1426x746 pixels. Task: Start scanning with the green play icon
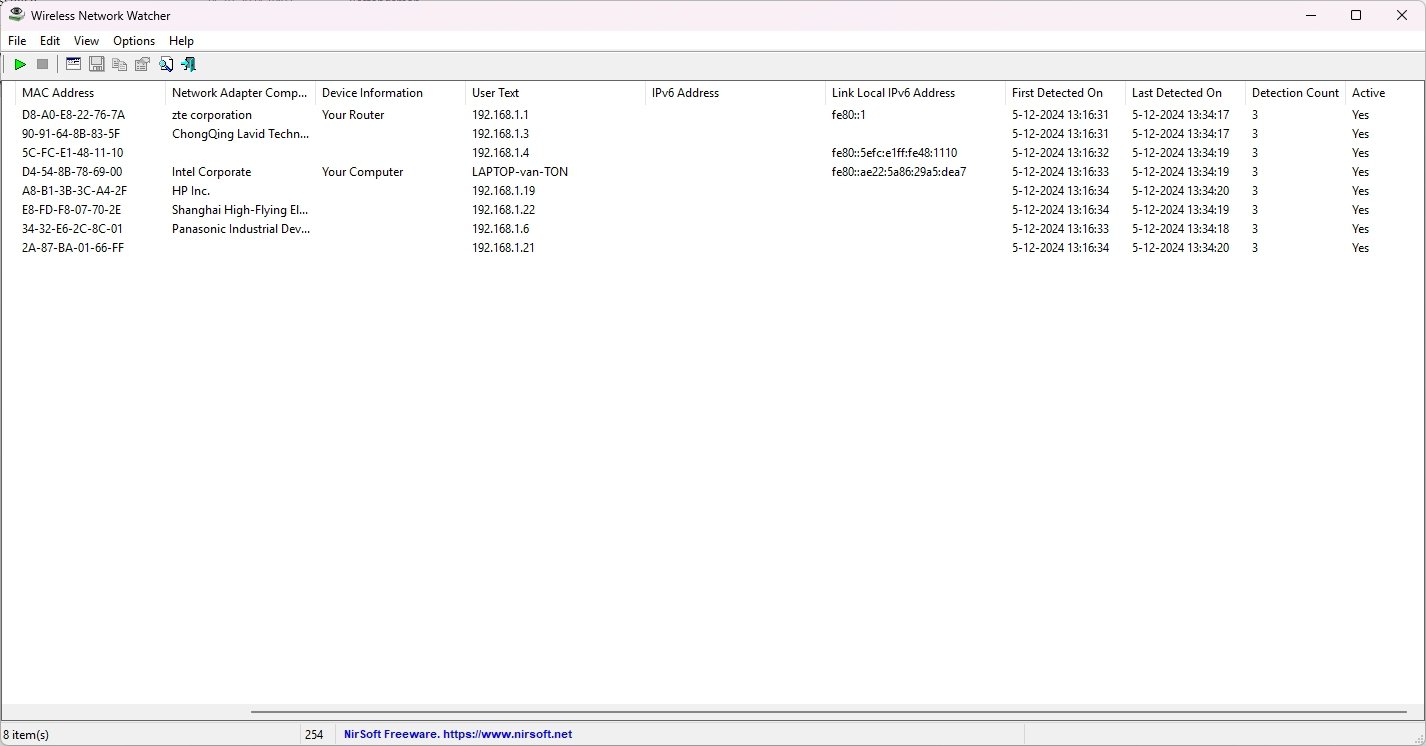coord(19,64)
